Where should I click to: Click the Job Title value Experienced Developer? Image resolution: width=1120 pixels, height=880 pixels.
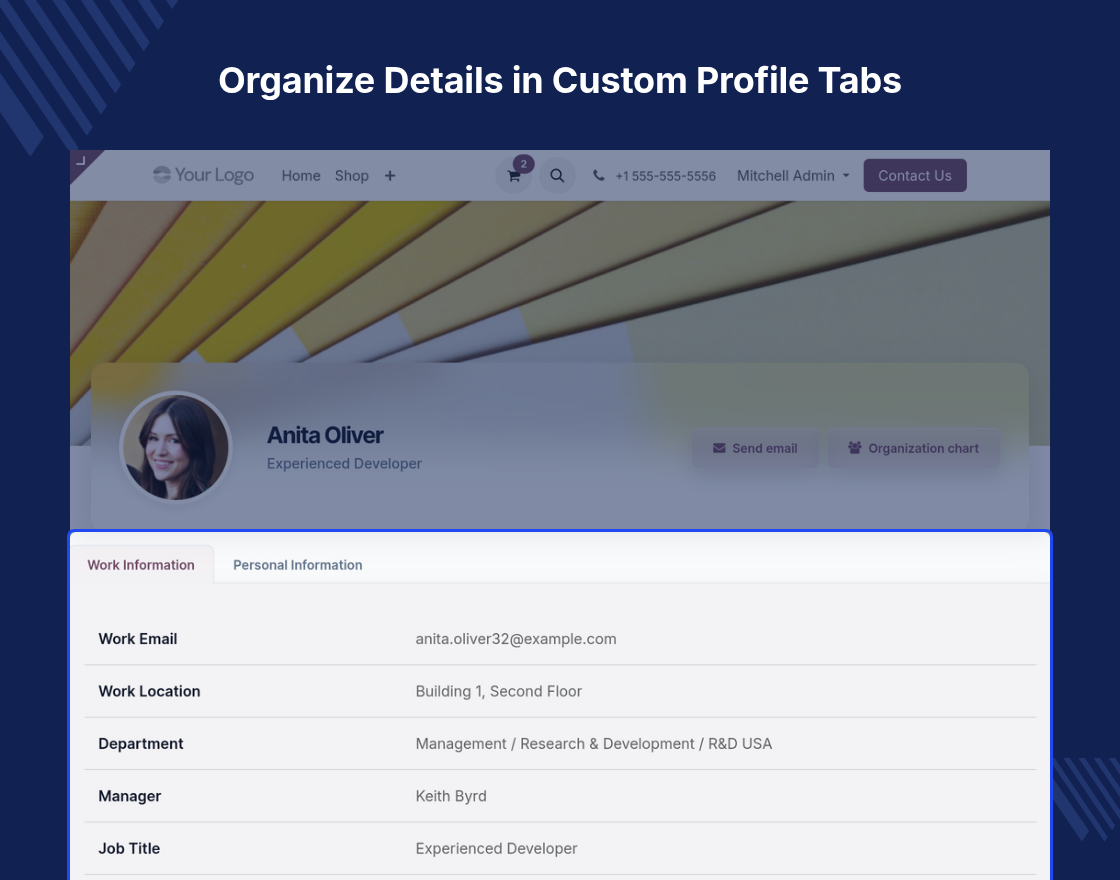point(496,849)
